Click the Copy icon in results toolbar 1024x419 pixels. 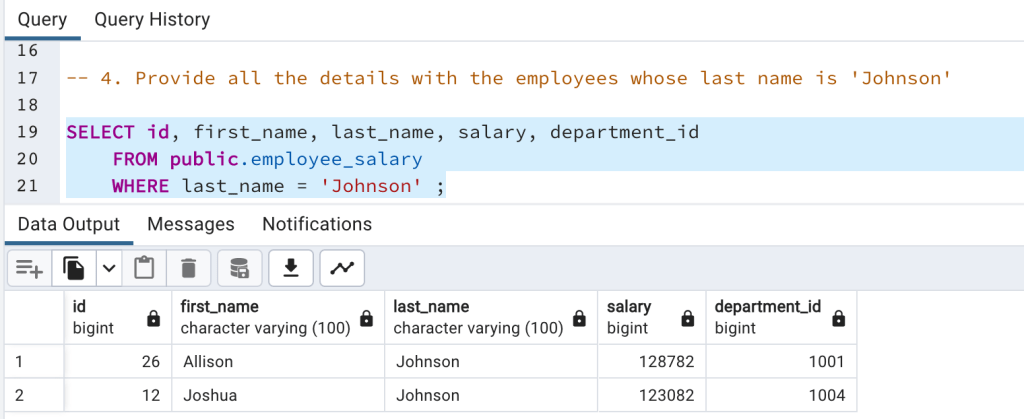74,268
